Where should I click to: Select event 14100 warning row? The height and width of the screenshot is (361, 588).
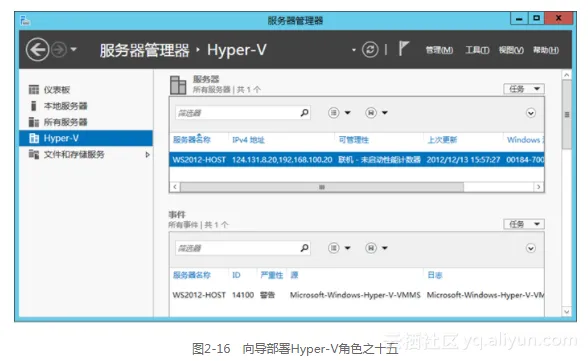tap(357, 295)
